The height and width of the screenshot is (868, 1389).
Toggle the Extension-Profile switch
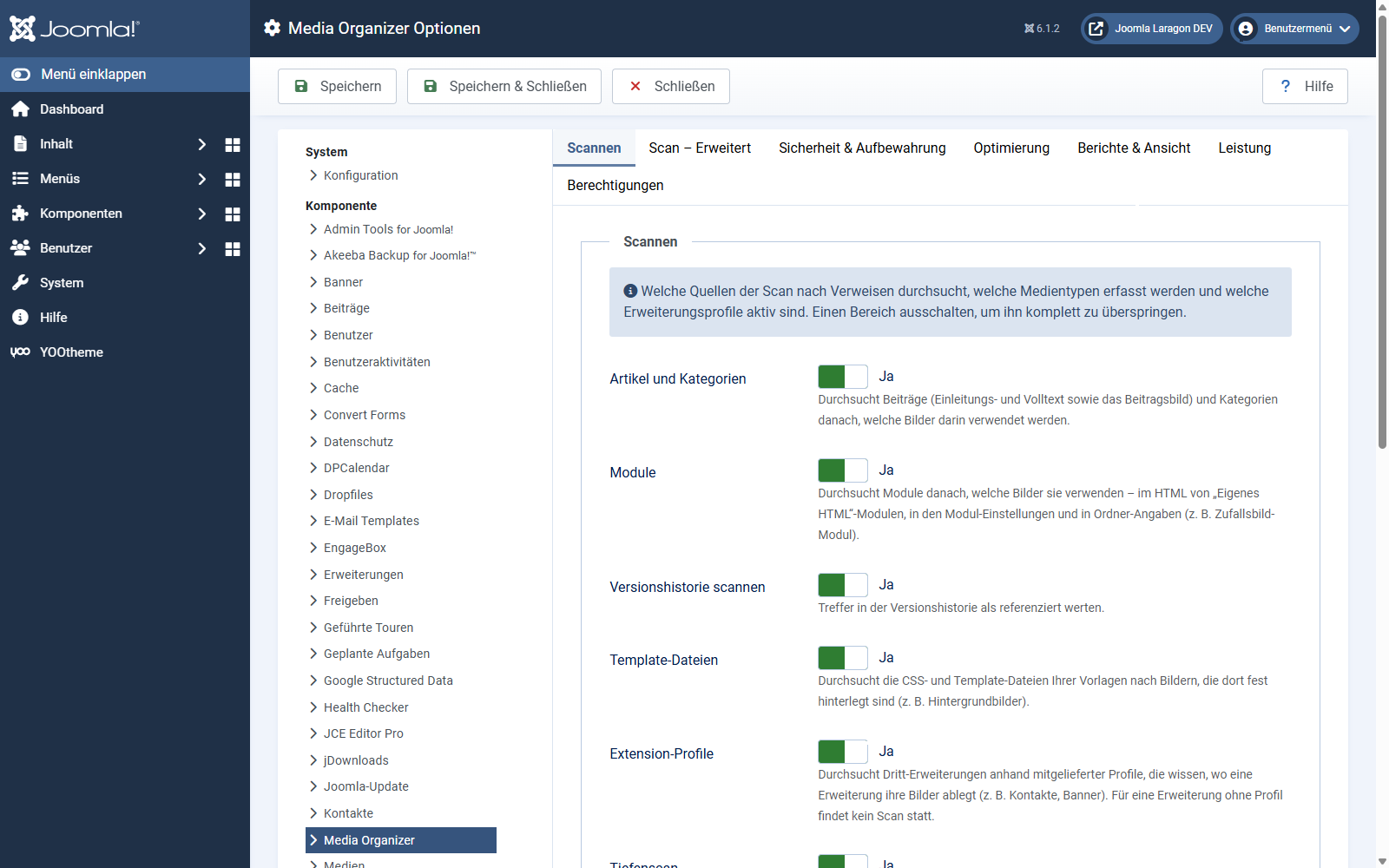coord(843,752)
